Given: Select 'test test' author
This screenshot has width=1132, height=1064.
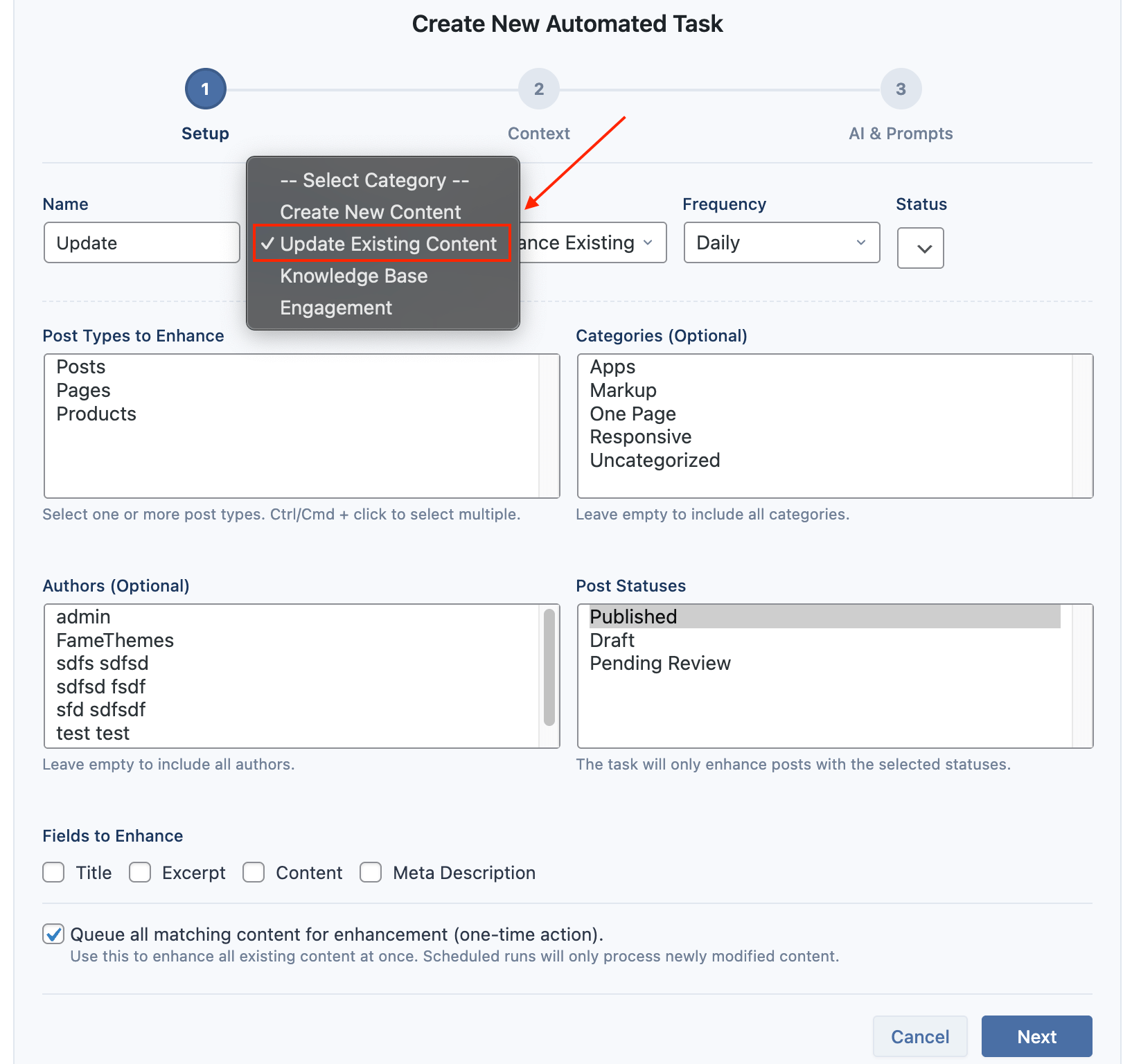Looking at the screenshot, I should [x=292, y=733].
